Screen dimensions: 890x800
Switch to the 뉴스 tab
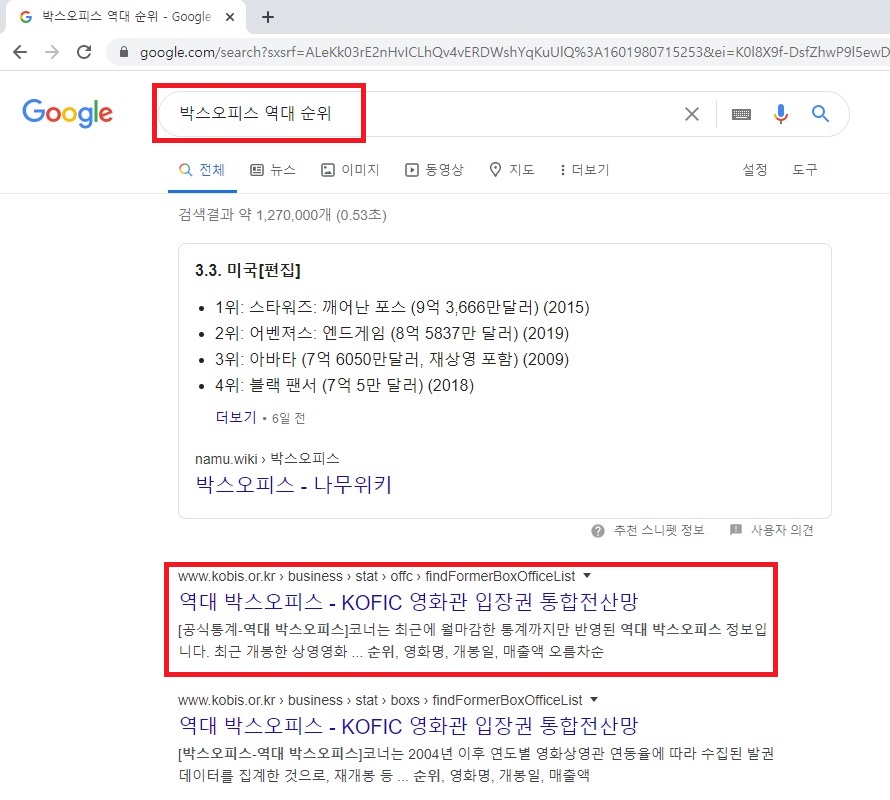point(273,170)
